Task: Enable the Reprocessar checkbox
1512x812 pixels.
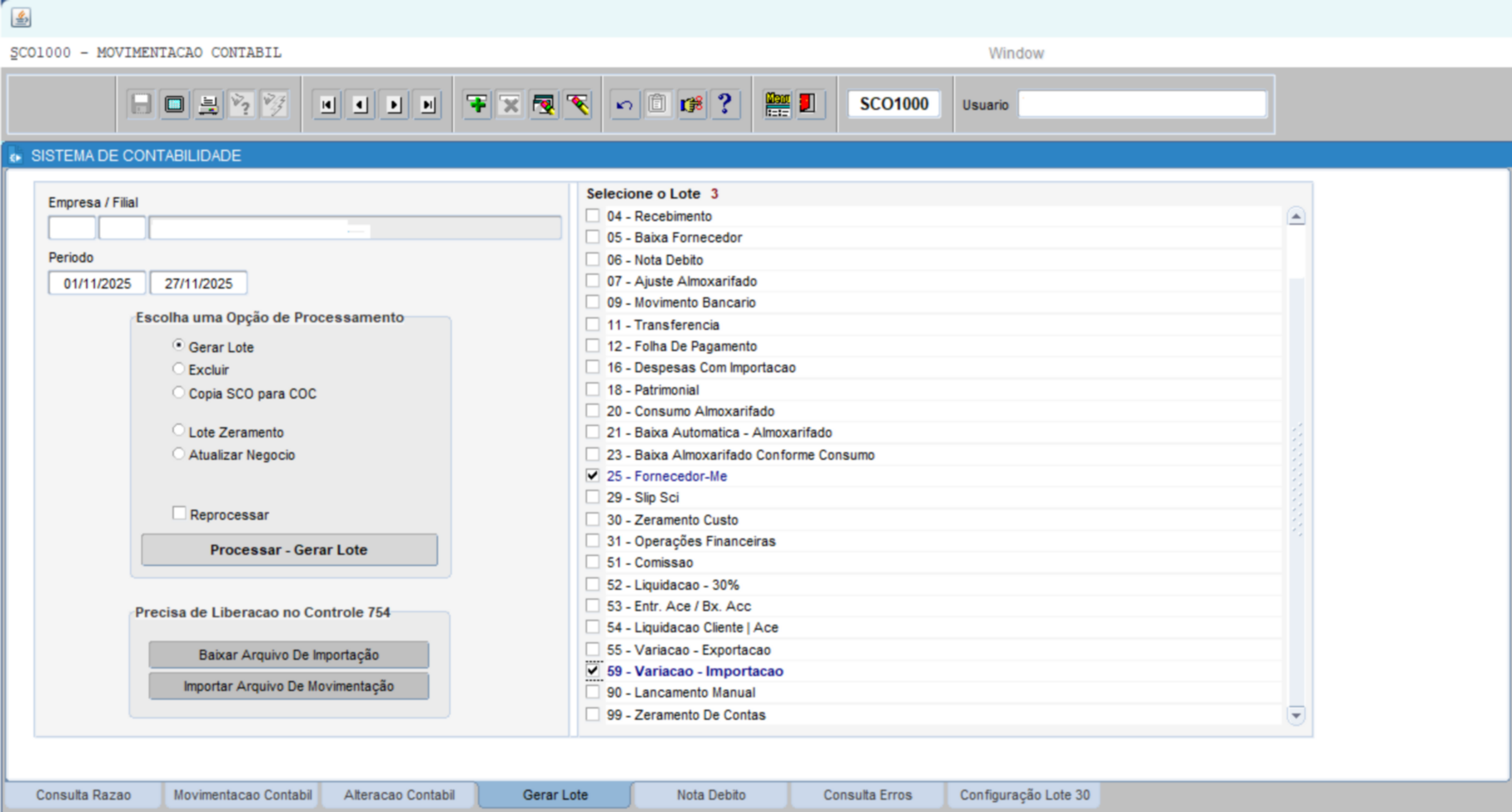Action: coord(179,514)
